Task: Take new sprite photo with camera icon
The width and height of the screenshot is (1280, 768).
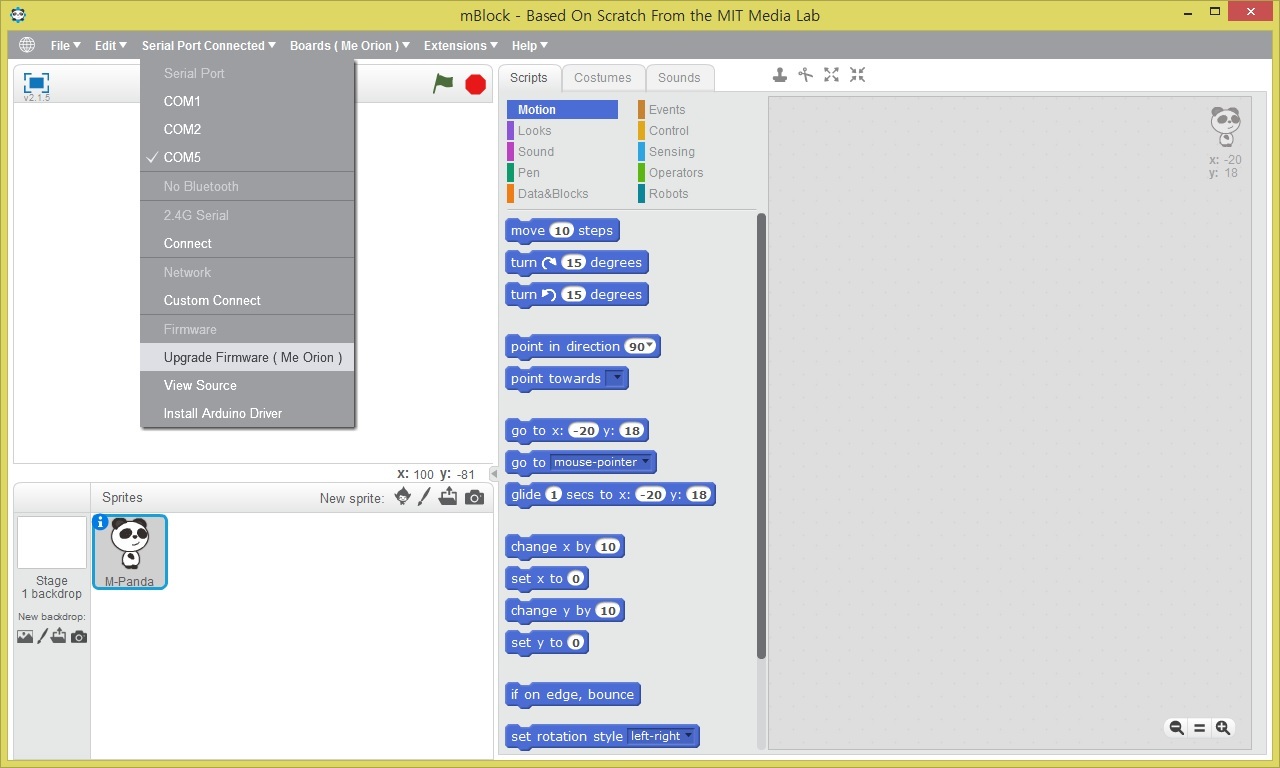Action: tap(475, 497)
